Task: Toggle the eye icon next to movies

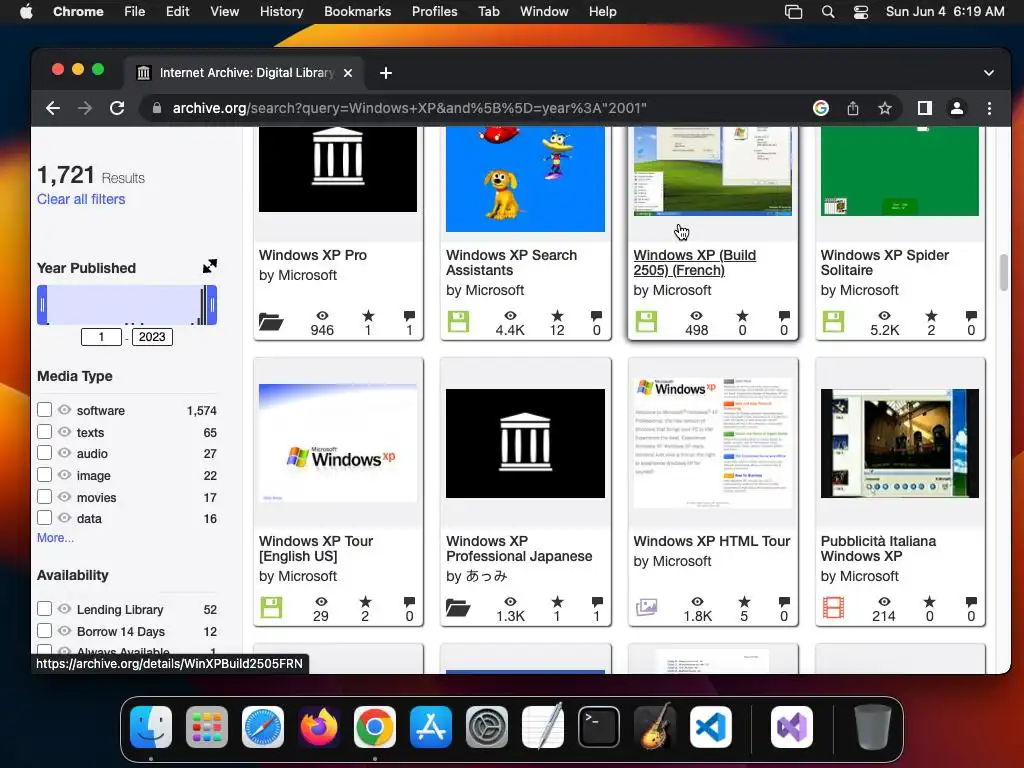Action: (x=64, y=497)
